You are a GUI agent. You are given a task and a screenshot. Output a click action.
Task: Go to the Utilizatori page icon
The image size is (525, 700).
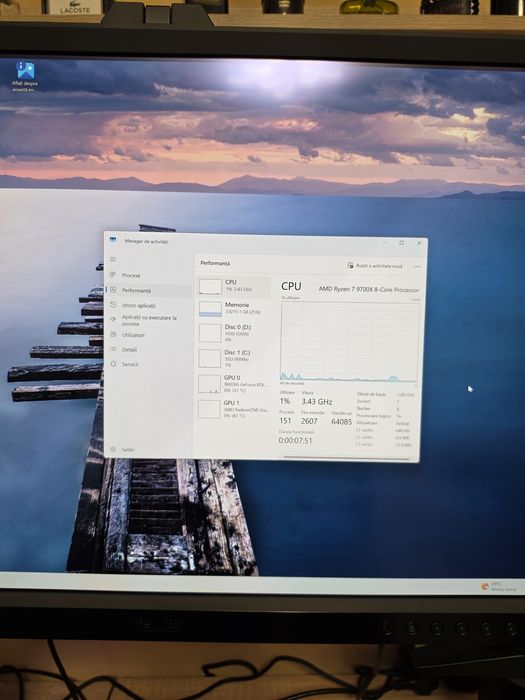tap(113, 334)
